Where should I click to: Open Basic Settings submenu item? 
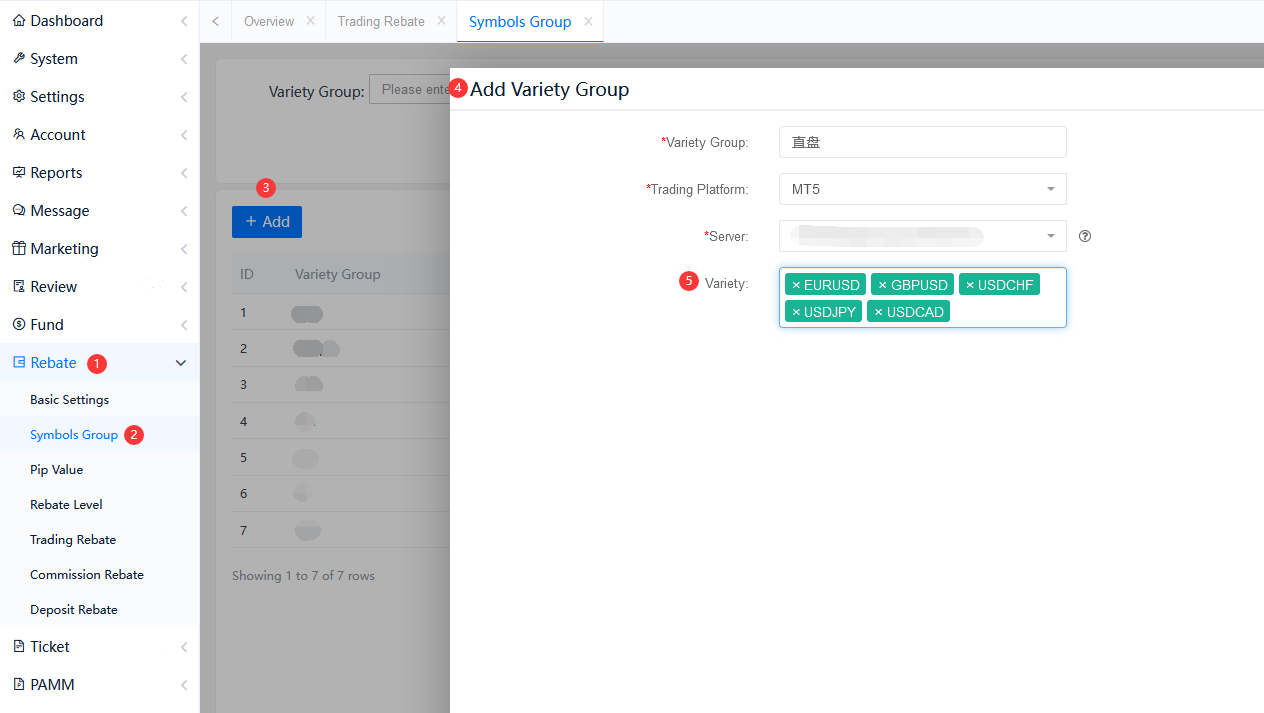(70, 399)
